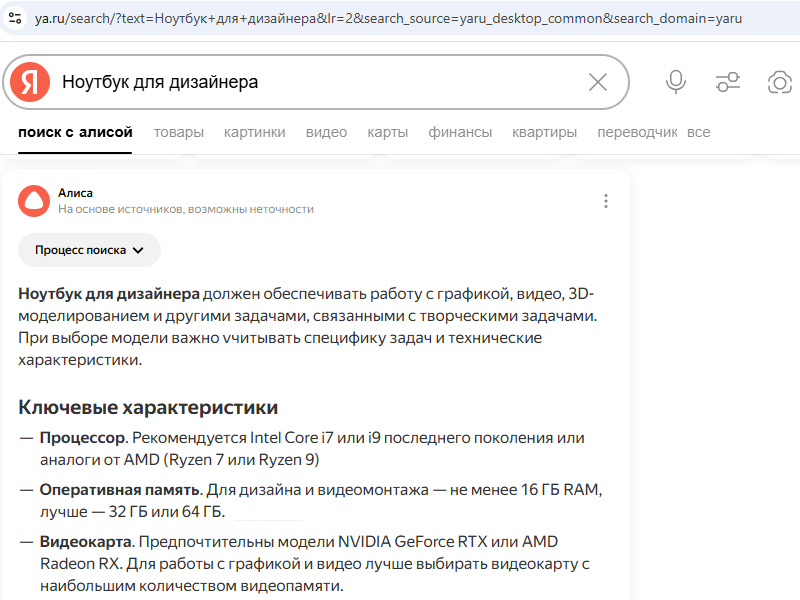Image resolution: width=800 pixels, height=600 pixels.
Task: Click bold 'Ноутбук для дизайнера' in the answer
Action: tap(109, 294)
